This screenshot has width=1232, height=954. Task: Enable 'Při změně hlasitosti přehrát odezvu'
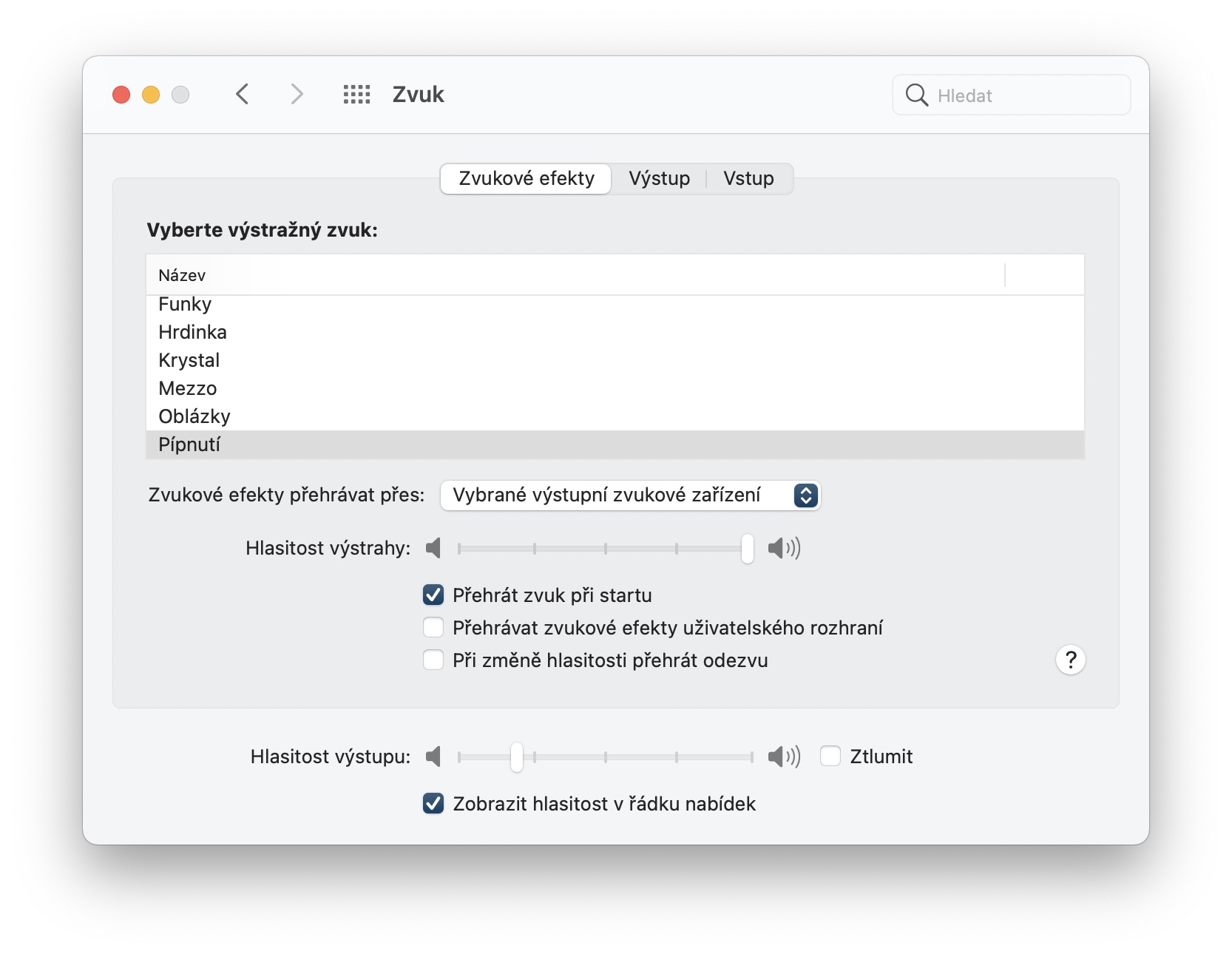point(433,660)
